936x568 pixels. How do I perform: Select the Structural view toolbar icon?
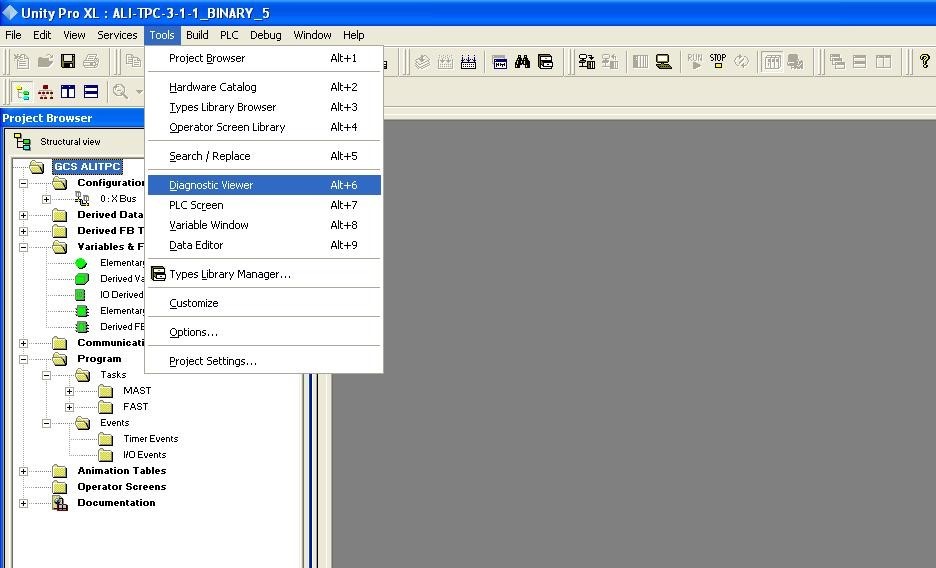(22, 92)
